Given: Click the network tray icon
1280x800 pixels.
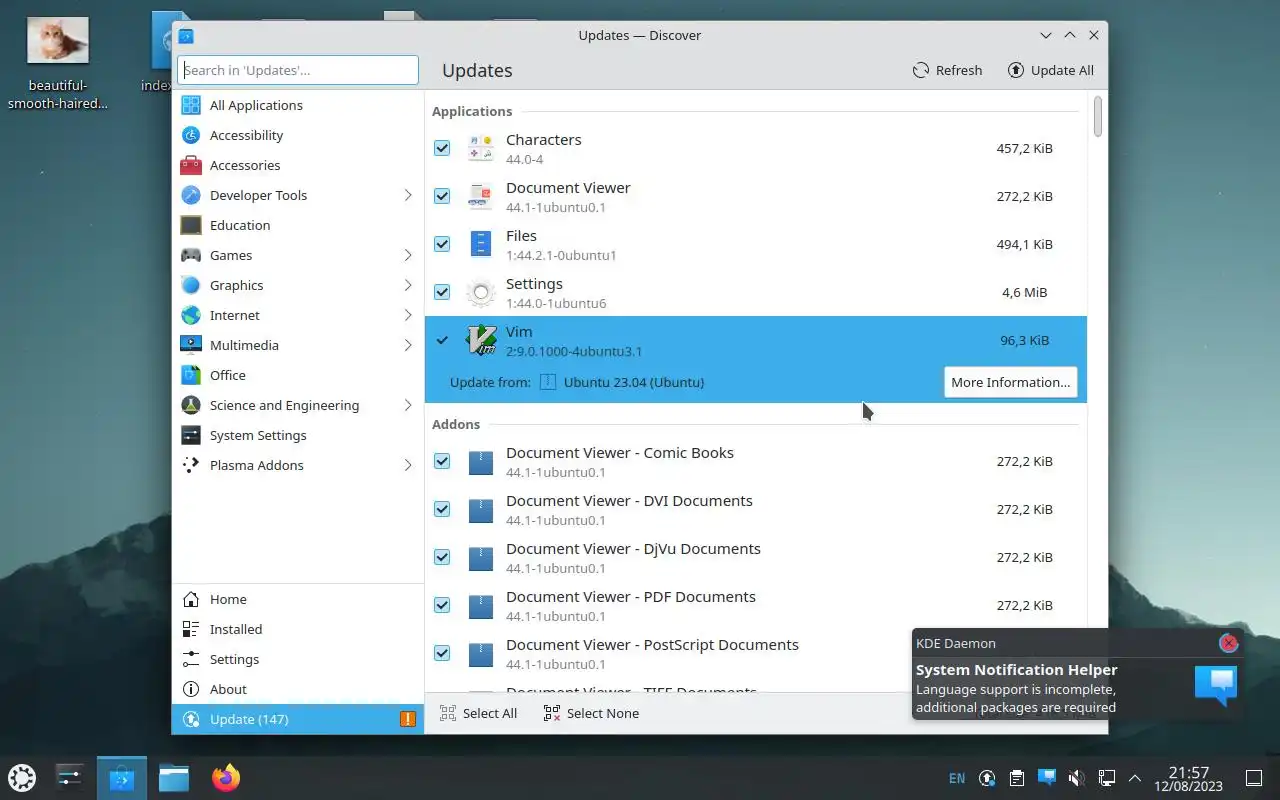Looking at the screenshot, I should pyautogui.click(x=1107, y=778).
